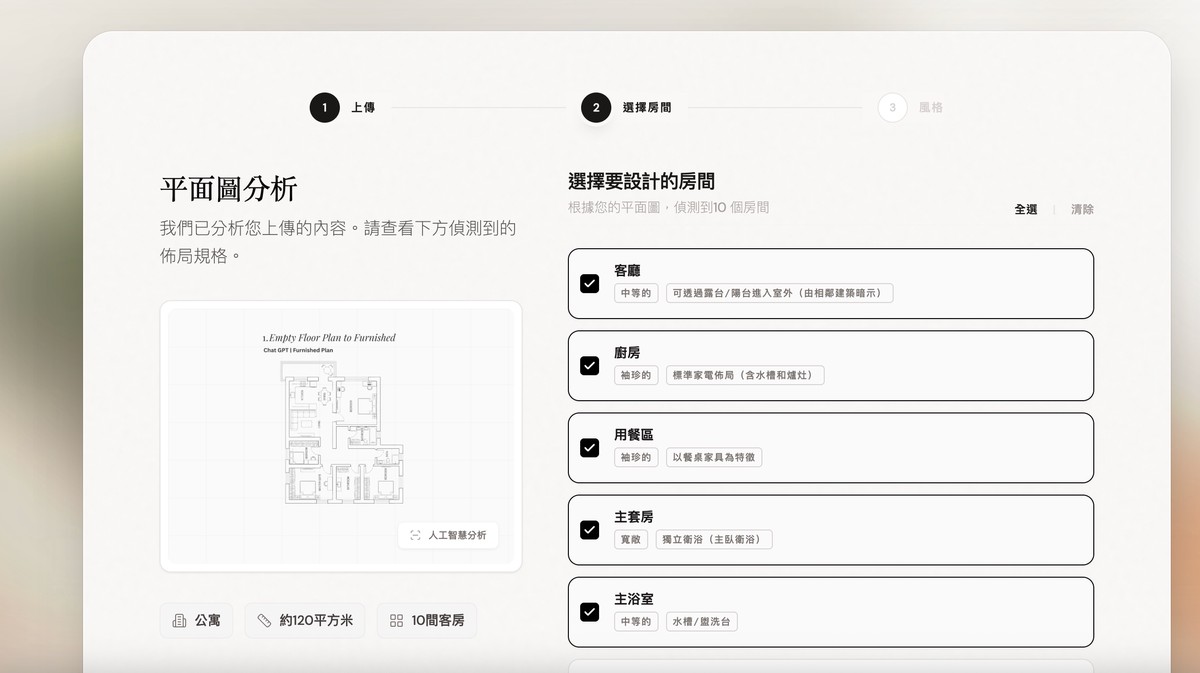Go back to step 1 上傳
Viewport: 1200px width, 673px height.
click(x=325, y=107)
